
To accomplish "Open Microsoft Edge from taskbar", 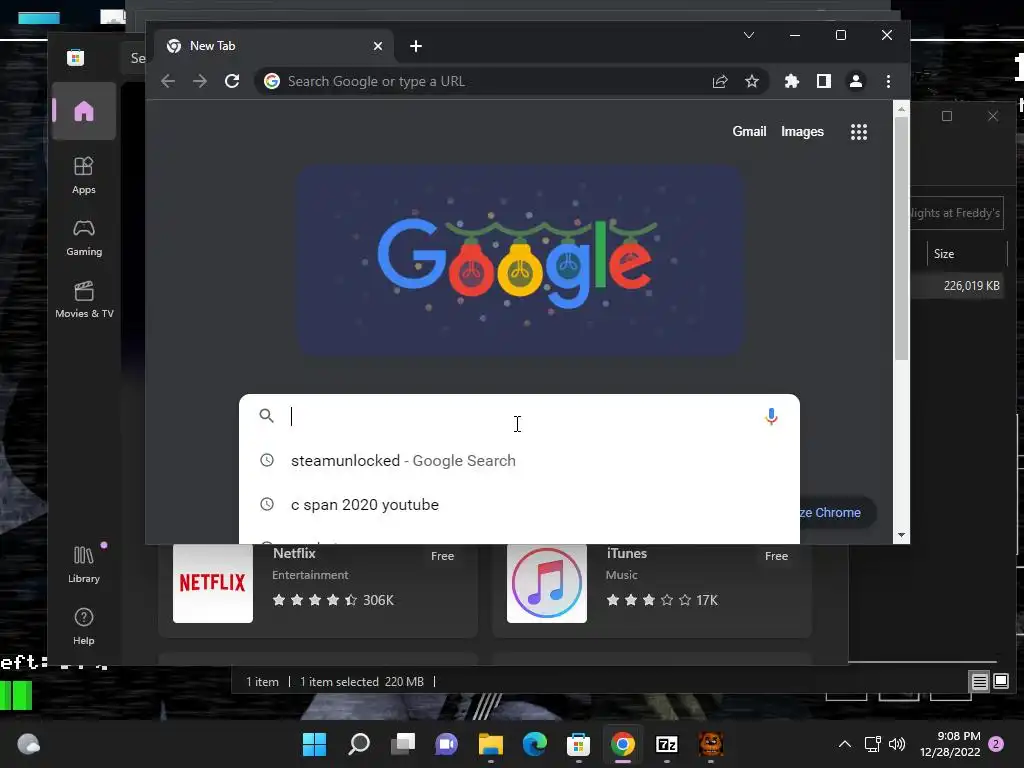I will pyautogui.click(x=534, y=744).
